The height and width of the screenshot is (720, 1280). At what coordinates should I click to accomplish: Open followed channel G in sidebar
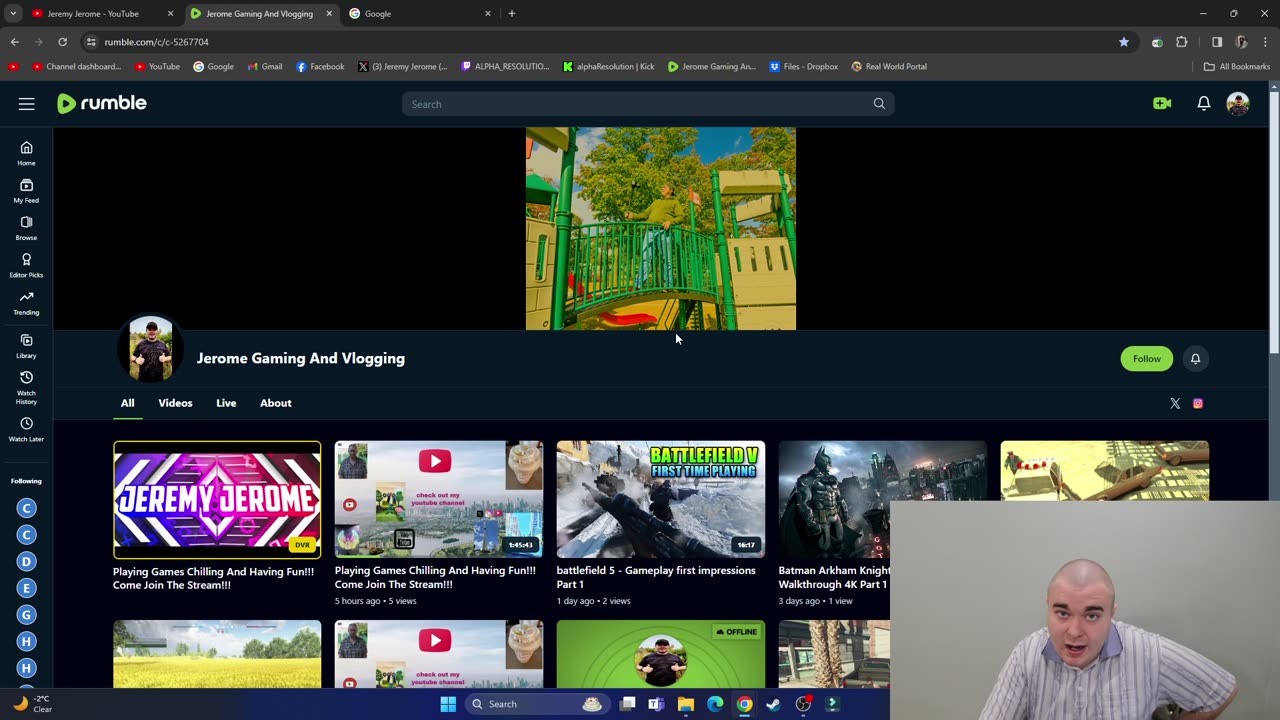coord(27,615)
